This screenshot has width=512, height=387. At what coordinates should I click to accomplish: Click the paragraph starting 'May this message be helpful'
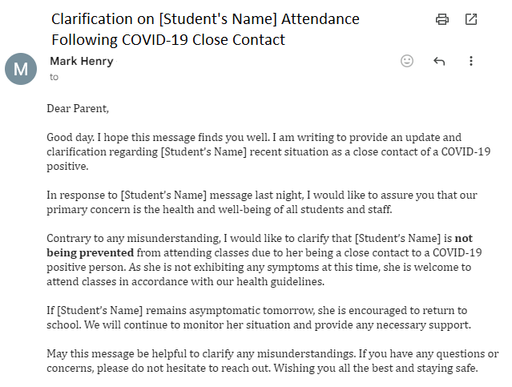tap(273, 361)
